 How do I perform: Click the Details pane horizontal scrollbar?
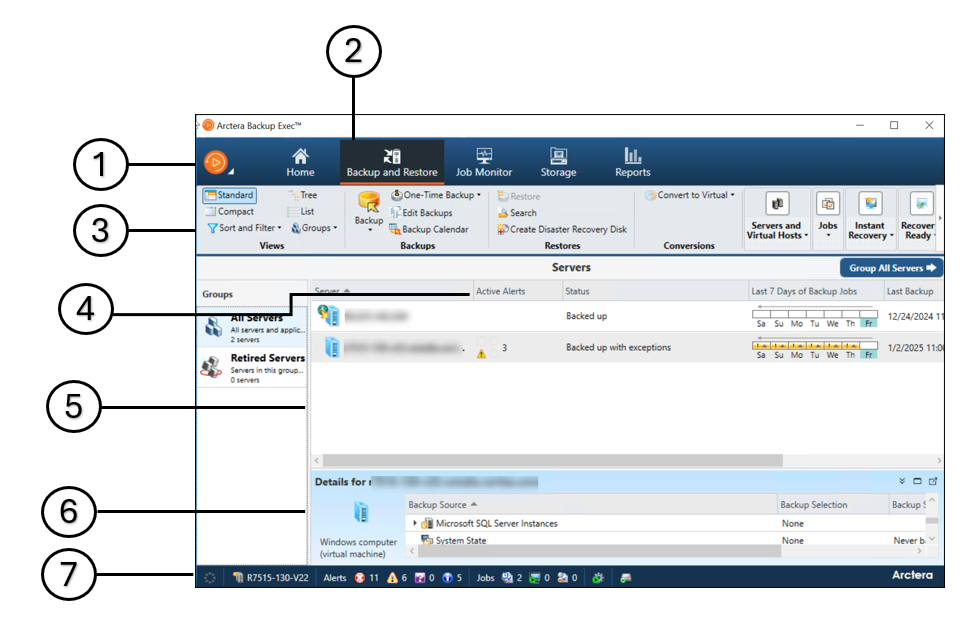[x=598, y=551]
